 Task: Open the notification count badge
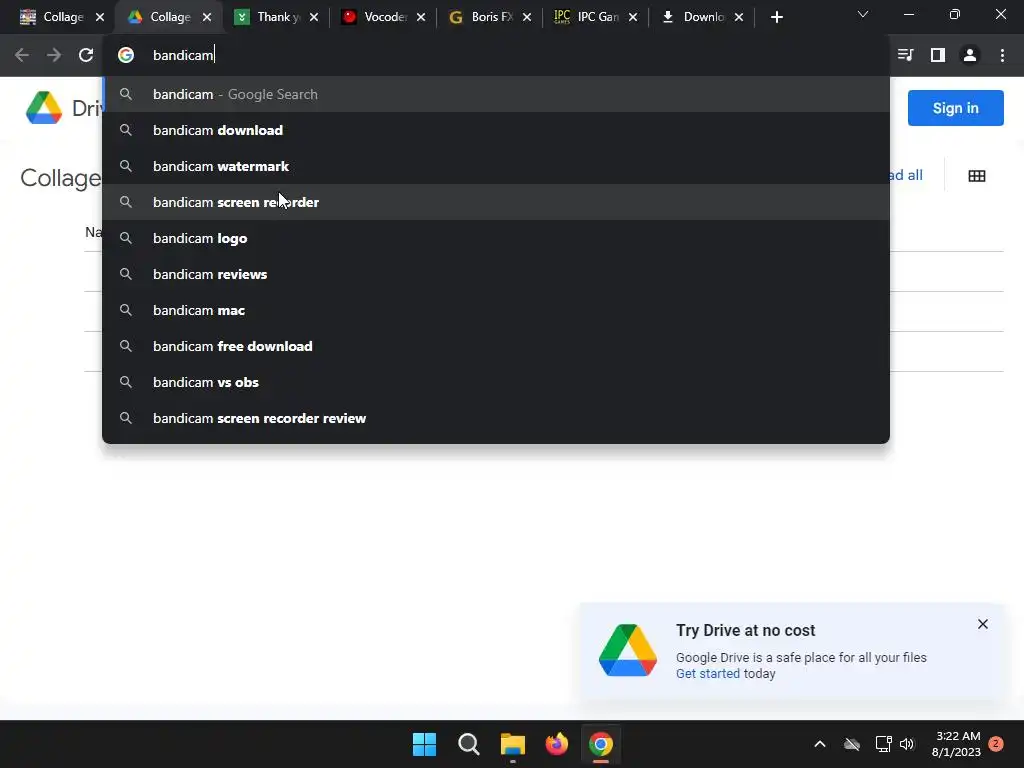click(x=996, y=744)
